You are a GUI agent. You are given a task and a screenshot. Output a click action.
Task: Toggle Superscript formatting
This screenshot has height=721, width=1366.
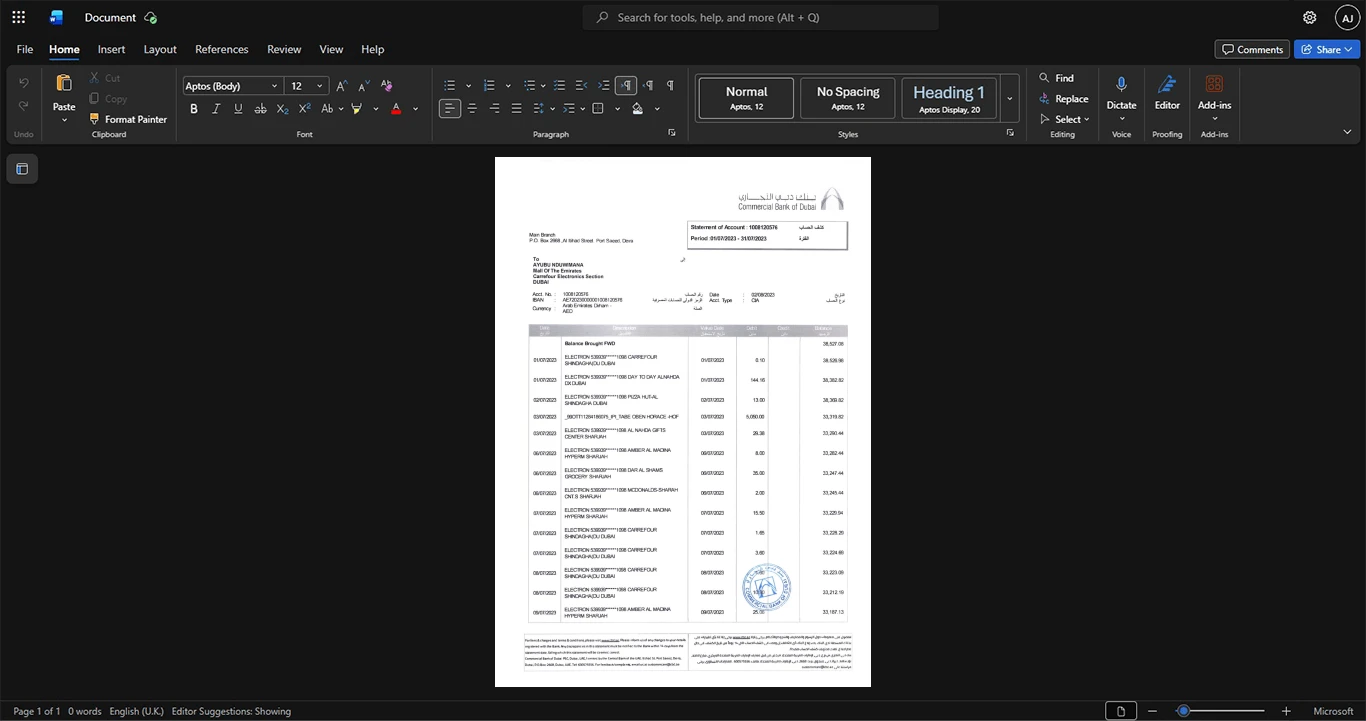(x=303, y=108)
